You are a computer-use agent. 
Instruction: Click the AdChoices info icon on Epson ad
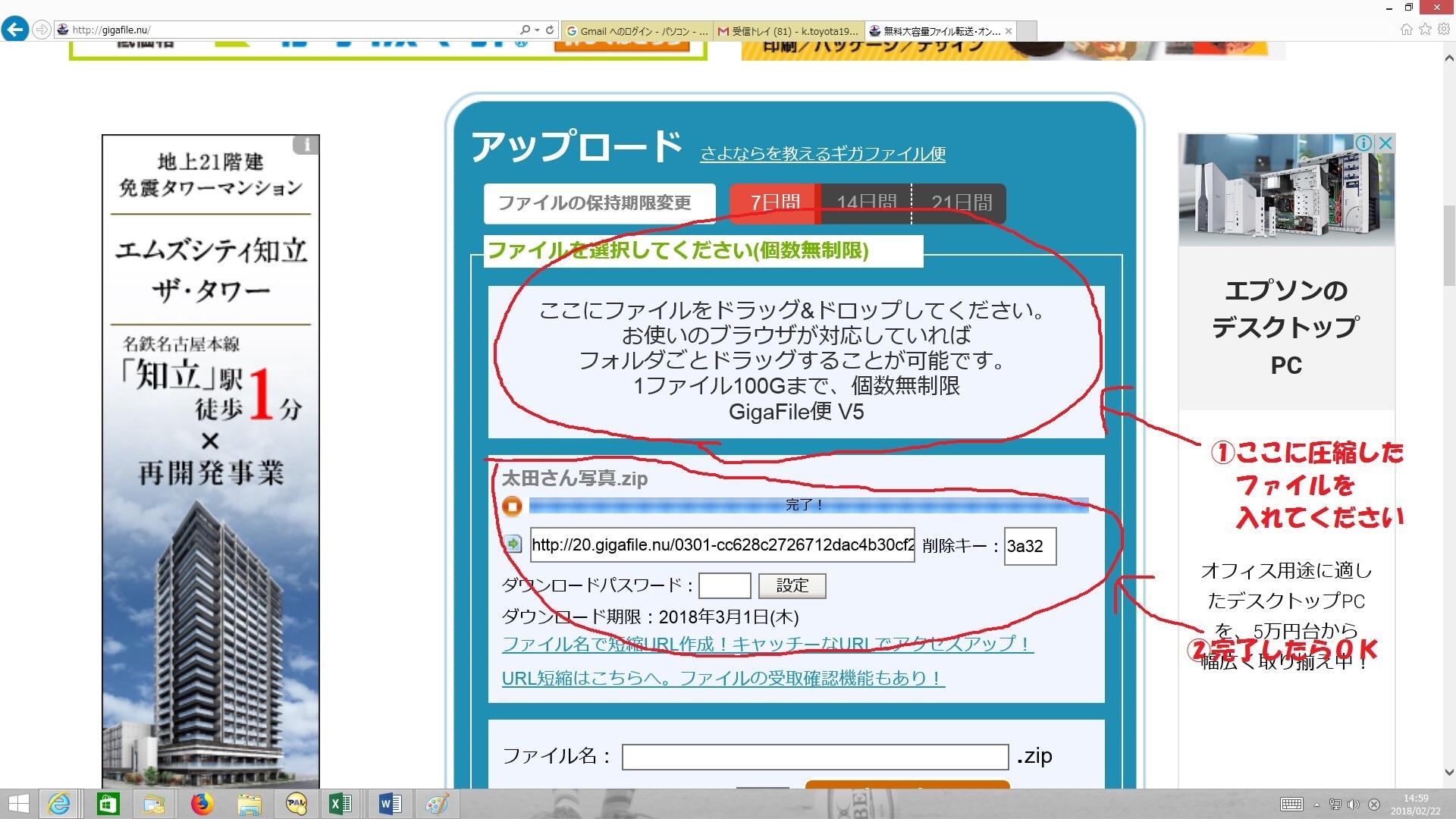[x=1363, y=143]
